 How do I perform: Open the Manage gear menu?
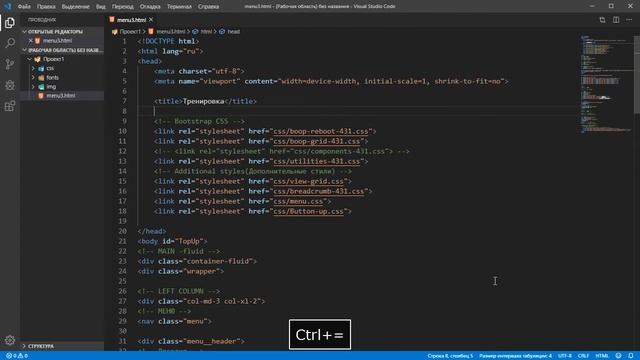click(10, 340)
